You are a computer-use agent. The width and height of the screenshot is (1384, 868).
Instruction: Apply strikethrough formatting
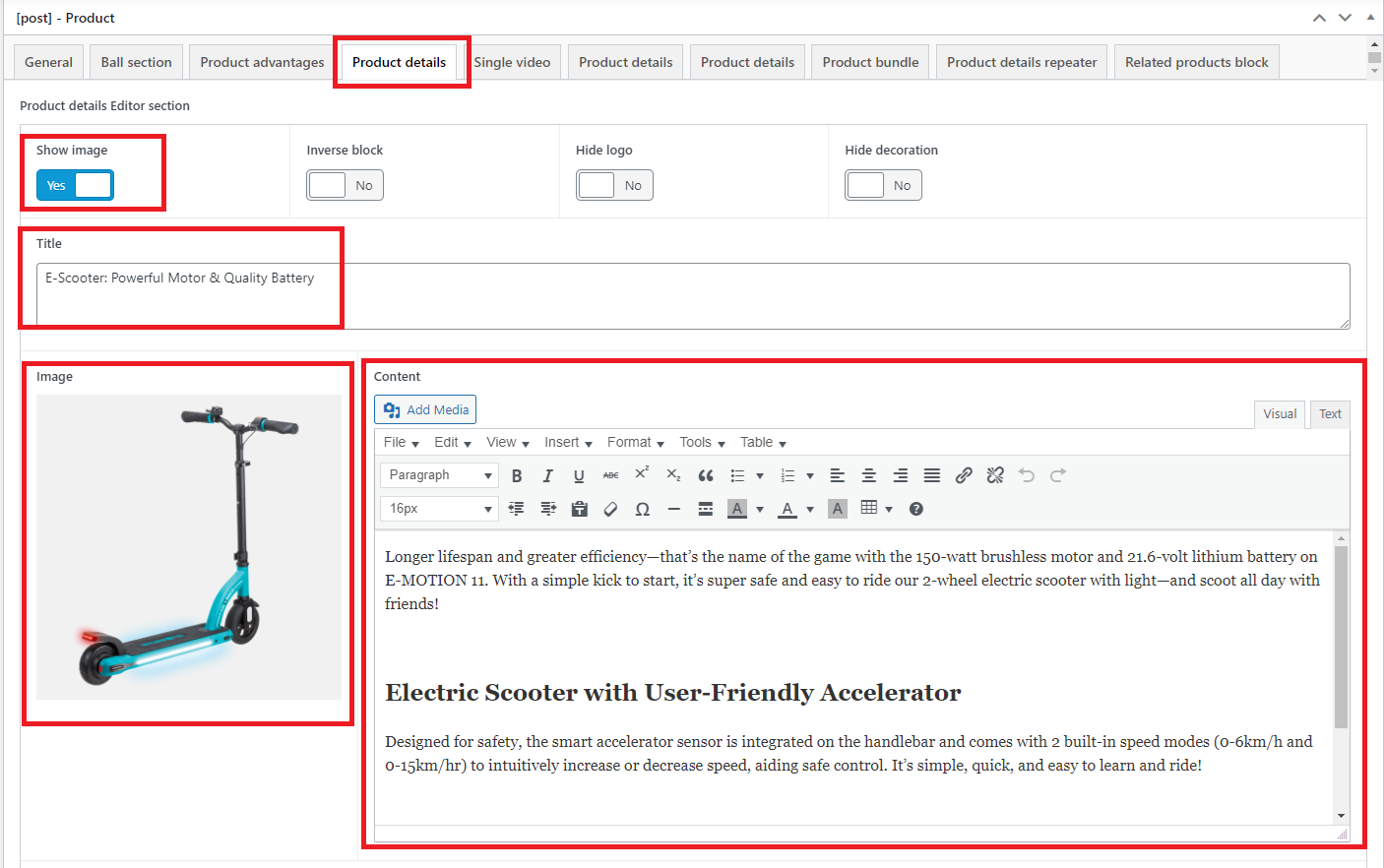[x=610, y=475]
